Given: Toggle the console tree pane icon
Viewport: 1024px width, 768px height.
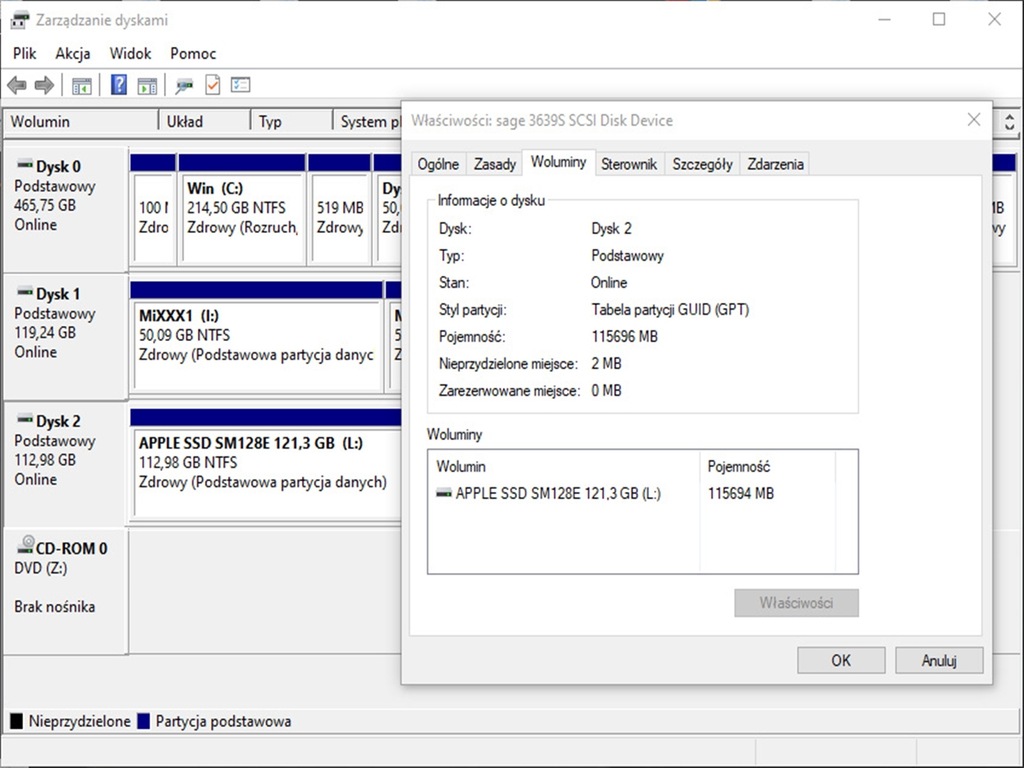Looking at the screenshot, I should pos(82,86).
